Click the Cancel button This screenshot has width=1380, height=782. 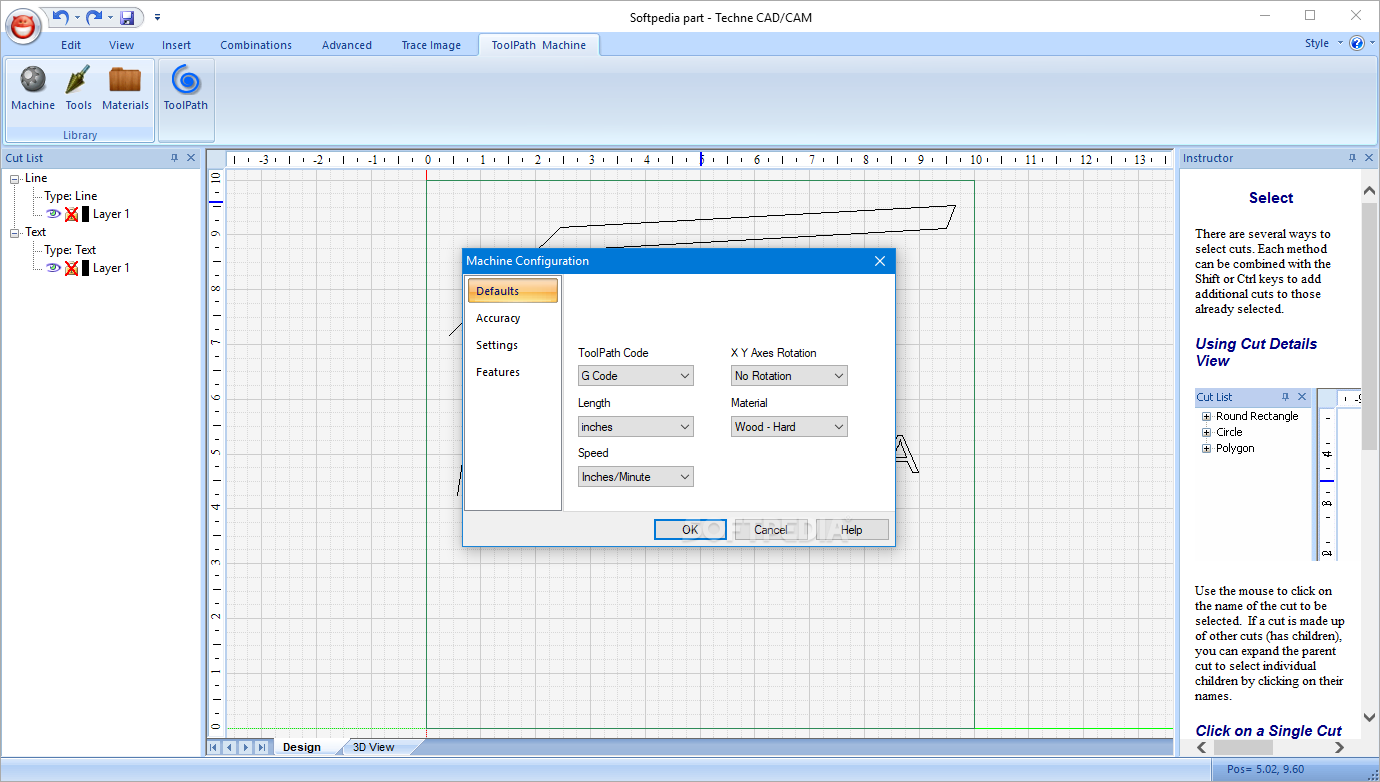click(x=771, y=530)
